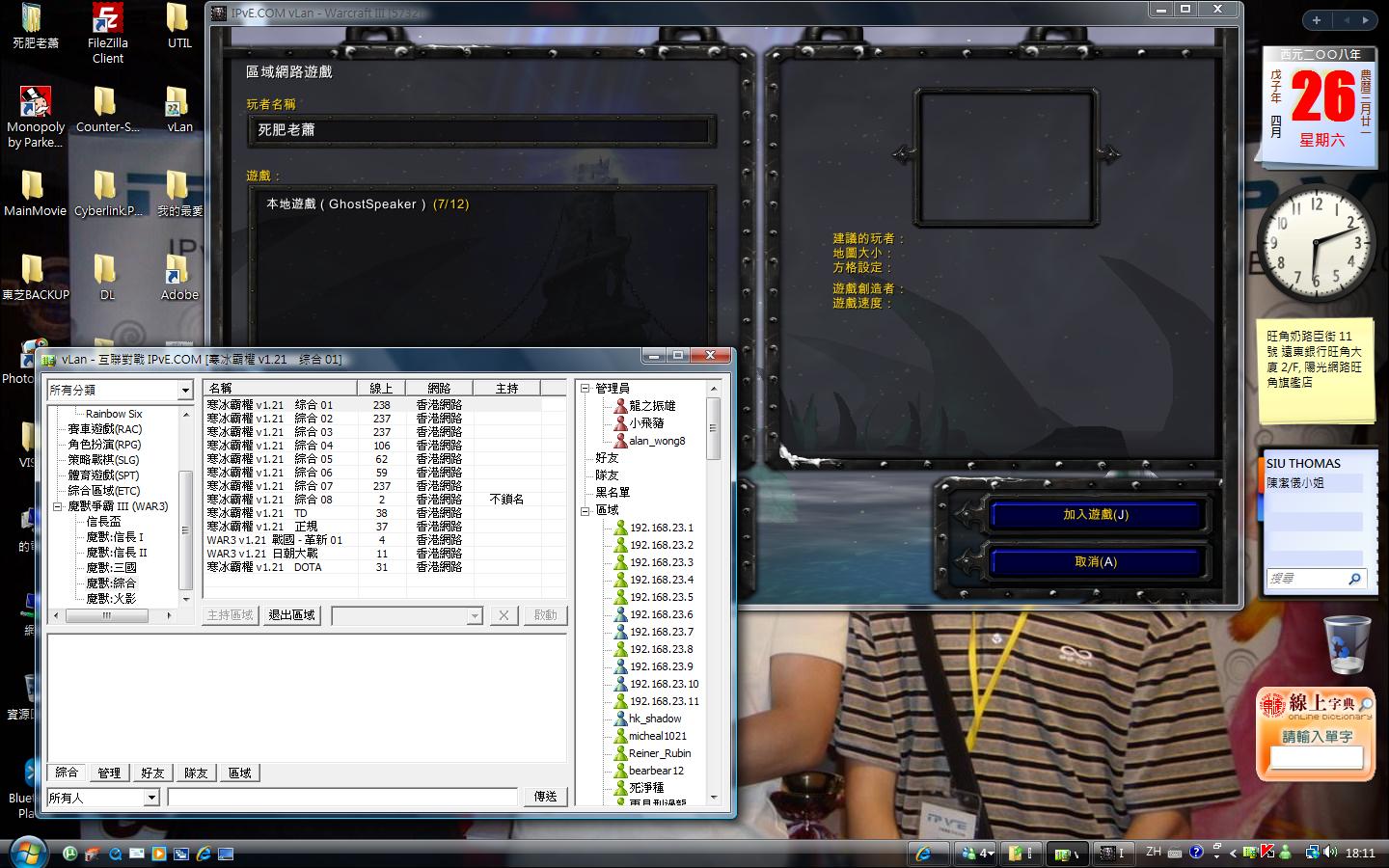Click the 名稱 column header

click(x=281, y=389)
